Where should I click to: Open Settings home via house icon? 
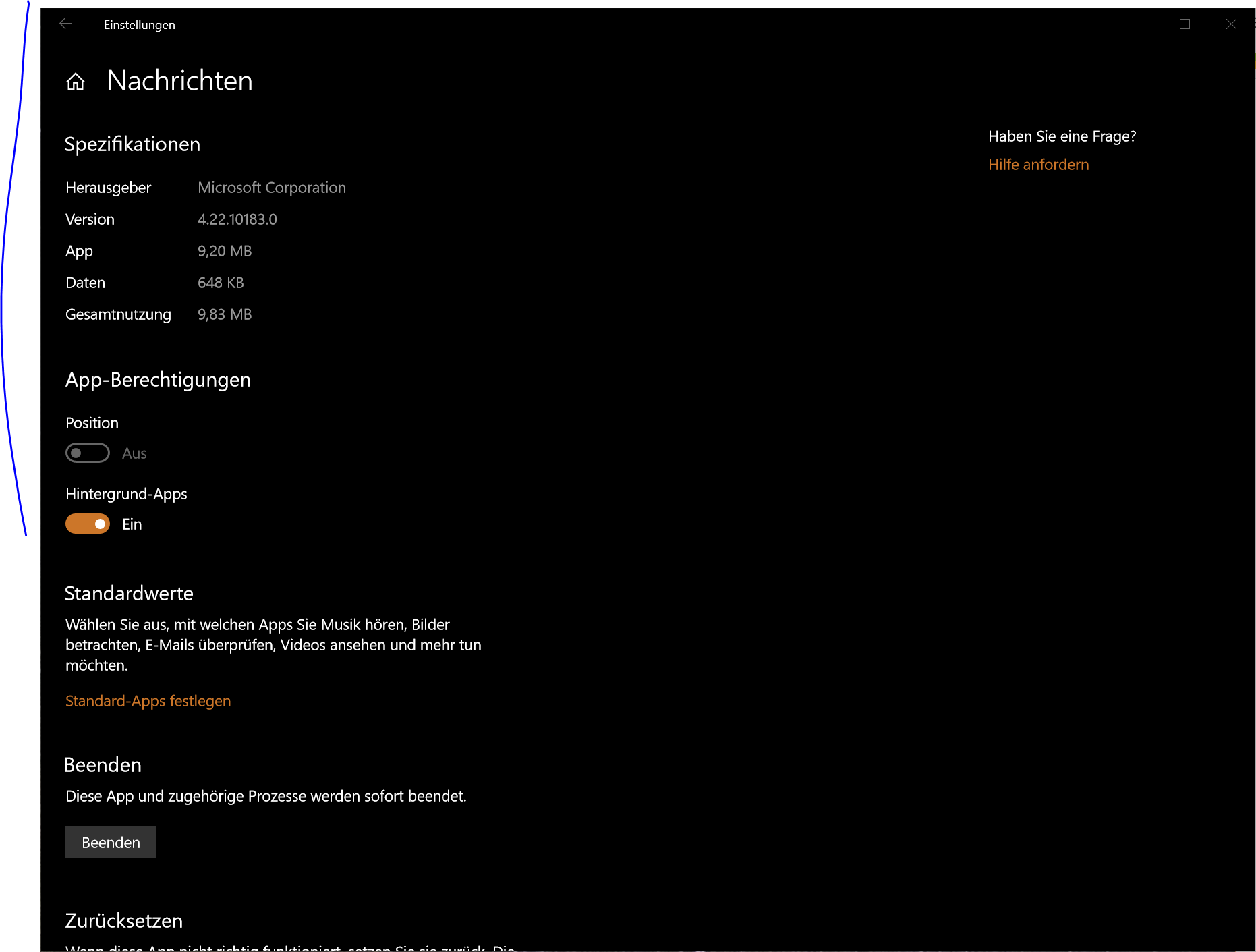tap(76, 82)
